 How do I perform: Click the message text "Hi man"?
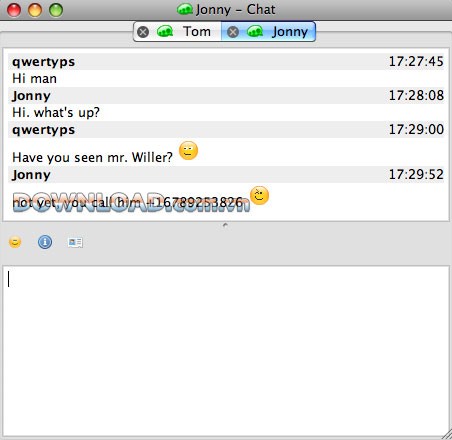34,79
